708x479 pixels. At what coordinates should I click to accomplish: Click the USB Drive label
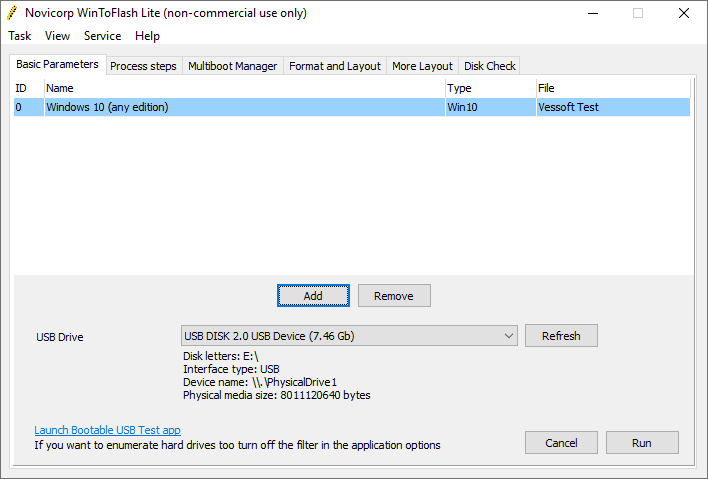[60, 337]
